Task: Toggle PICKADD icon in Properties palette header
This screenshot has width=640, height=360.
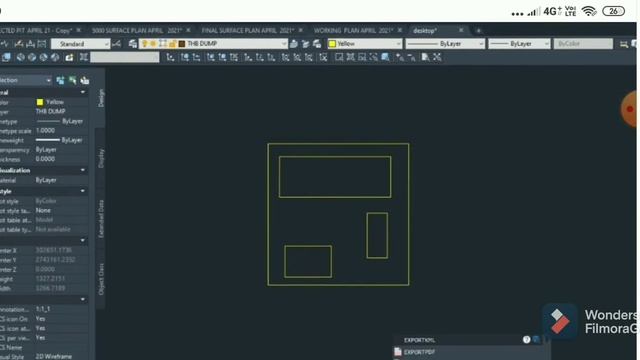Action: click(60, 80)
